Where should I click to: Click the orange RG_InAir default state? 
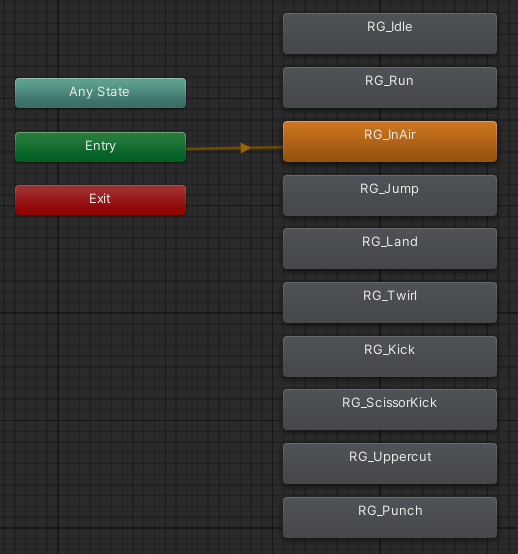(390, 141)
